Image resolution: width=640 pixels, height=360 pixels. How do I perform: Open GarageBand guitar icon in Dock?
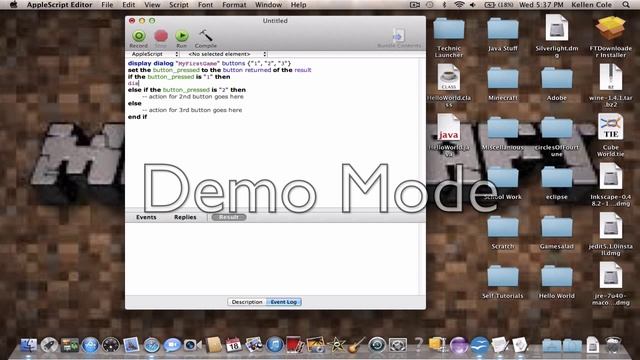357,345
